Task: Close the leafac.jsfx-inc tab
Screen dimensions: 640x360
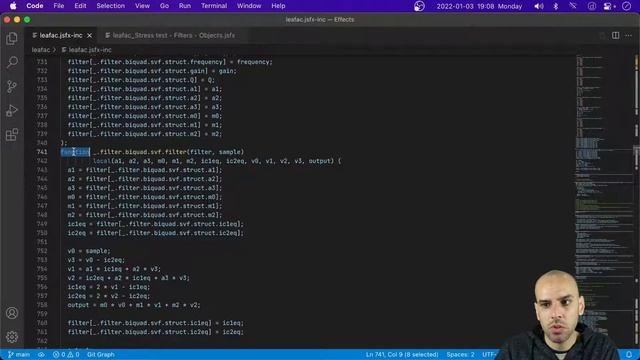Action: click(x=89, y=36)
